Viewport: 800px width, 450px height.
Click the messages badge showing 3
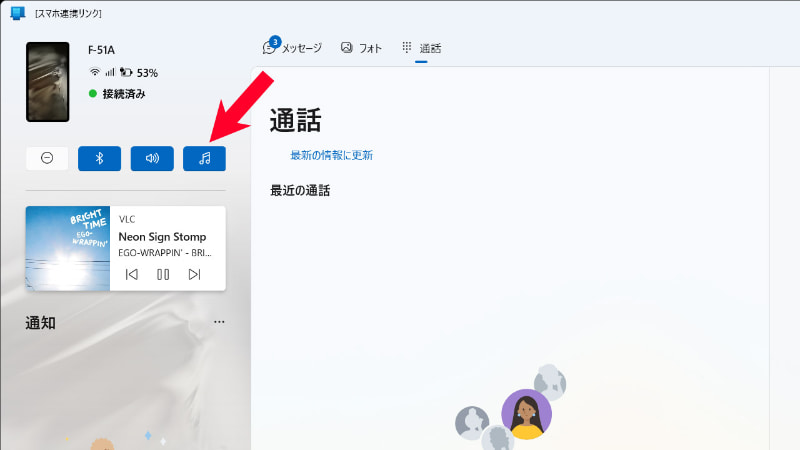tap(275, 42)
